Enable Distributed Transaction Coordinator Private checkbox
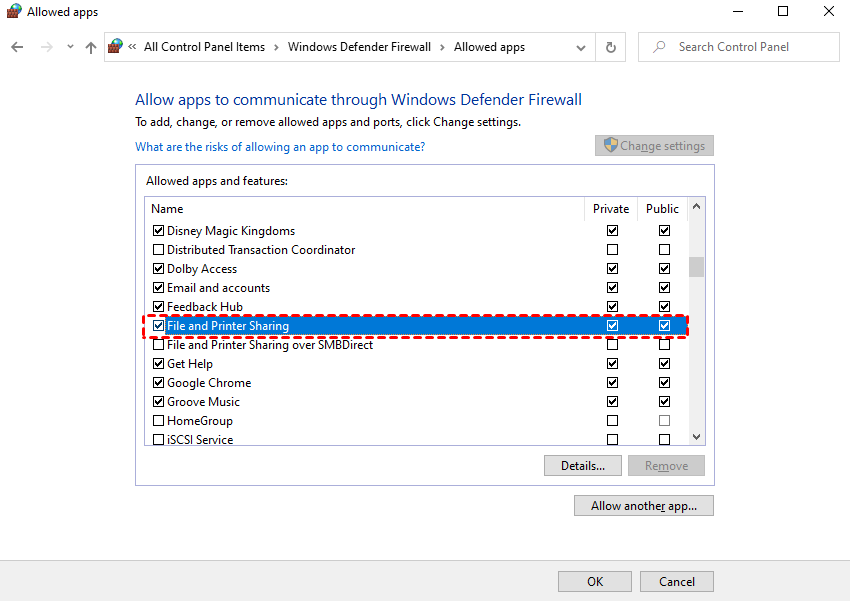The height and width of the screenshot is (601, 850). (x=613, y=250)
